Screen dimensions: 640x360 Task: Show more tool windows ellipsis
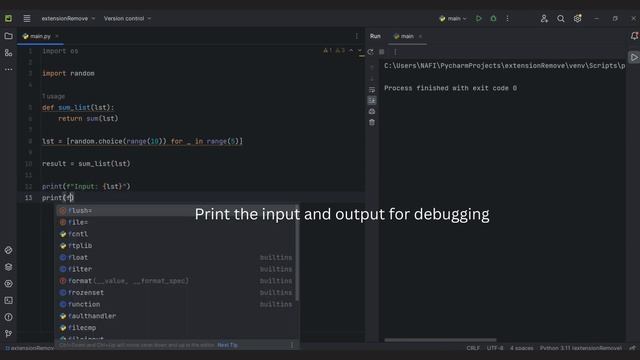pos(8,69)
